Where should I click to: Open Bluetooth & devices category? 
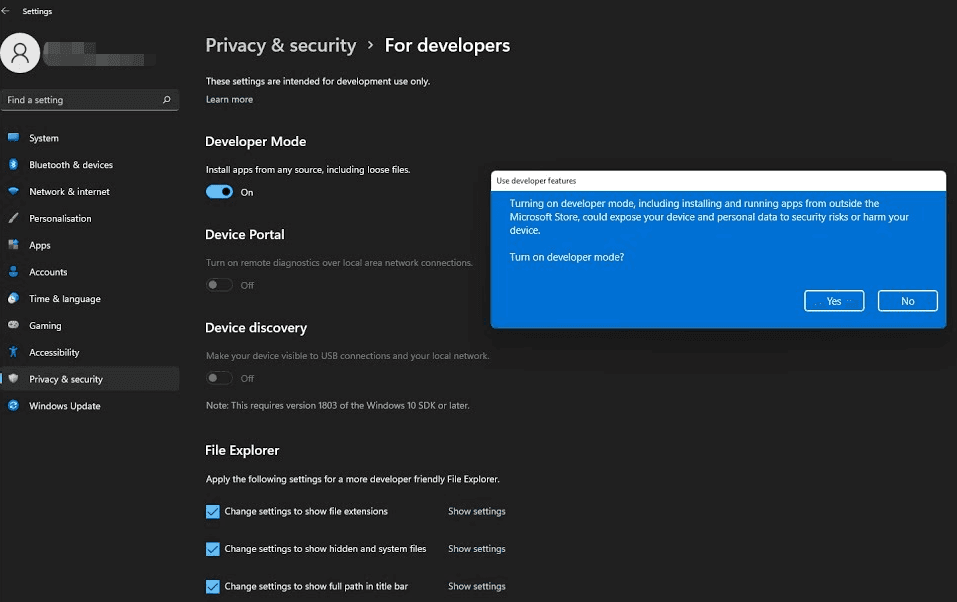[90, 165]
